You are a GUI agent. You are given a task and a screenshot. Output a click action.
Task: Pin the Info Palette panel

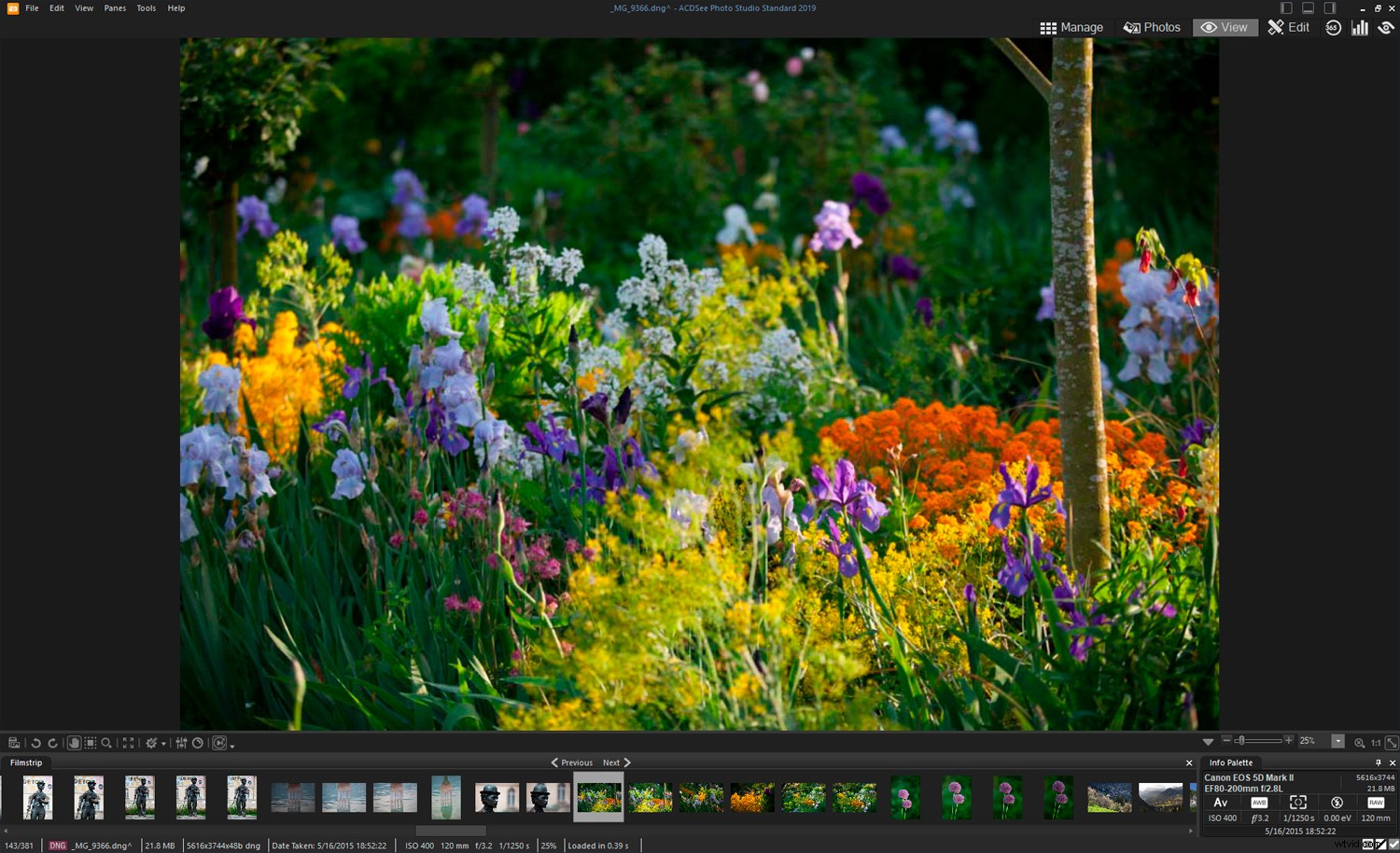1378,762
